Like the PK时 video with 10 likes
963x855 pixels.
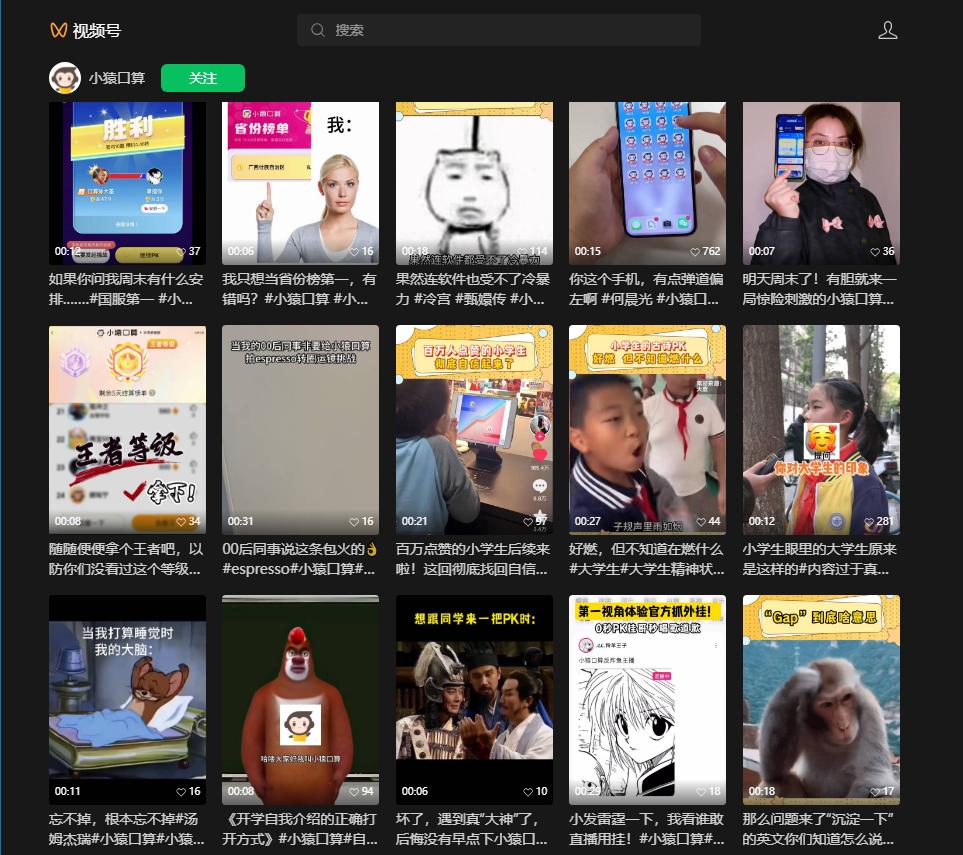click(x=528, y=792)
